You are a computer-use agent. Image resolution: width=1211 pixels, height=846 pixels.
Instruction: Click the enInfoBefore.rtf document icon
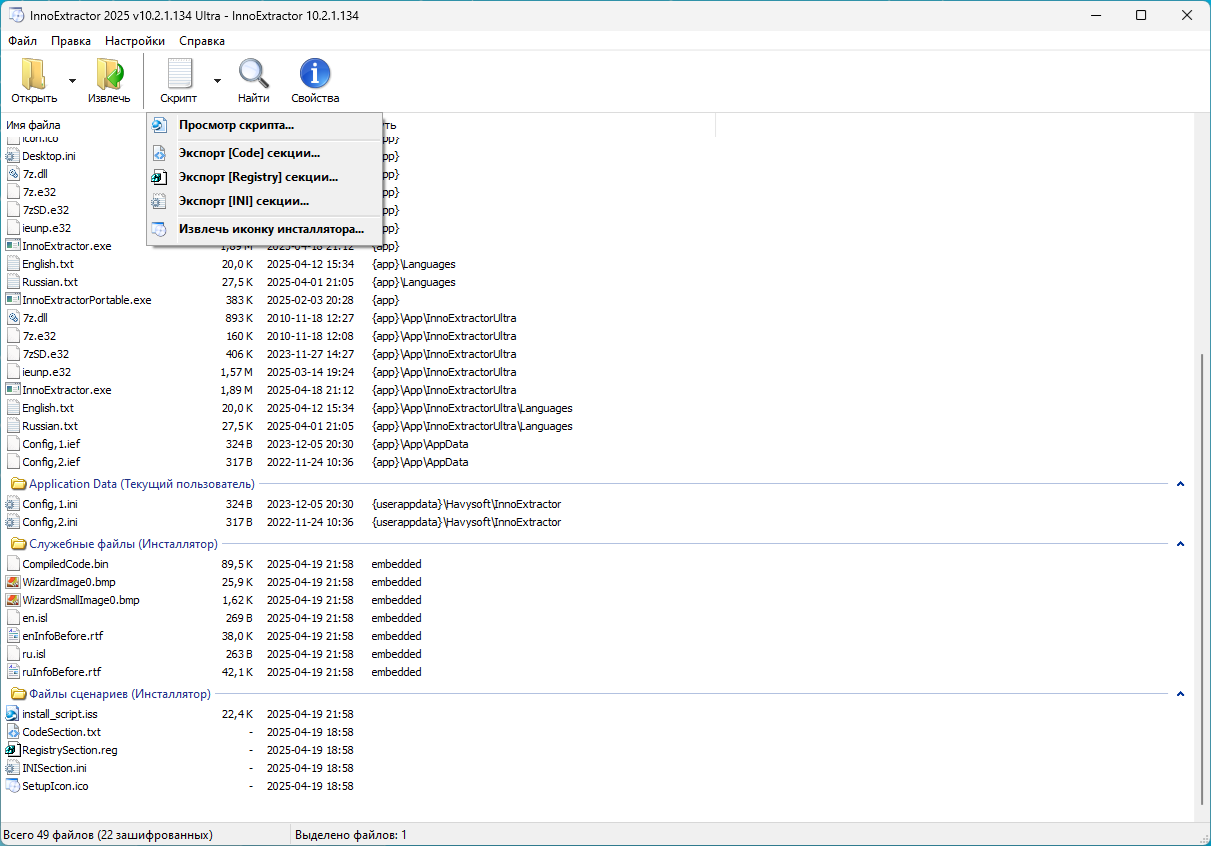13,636
